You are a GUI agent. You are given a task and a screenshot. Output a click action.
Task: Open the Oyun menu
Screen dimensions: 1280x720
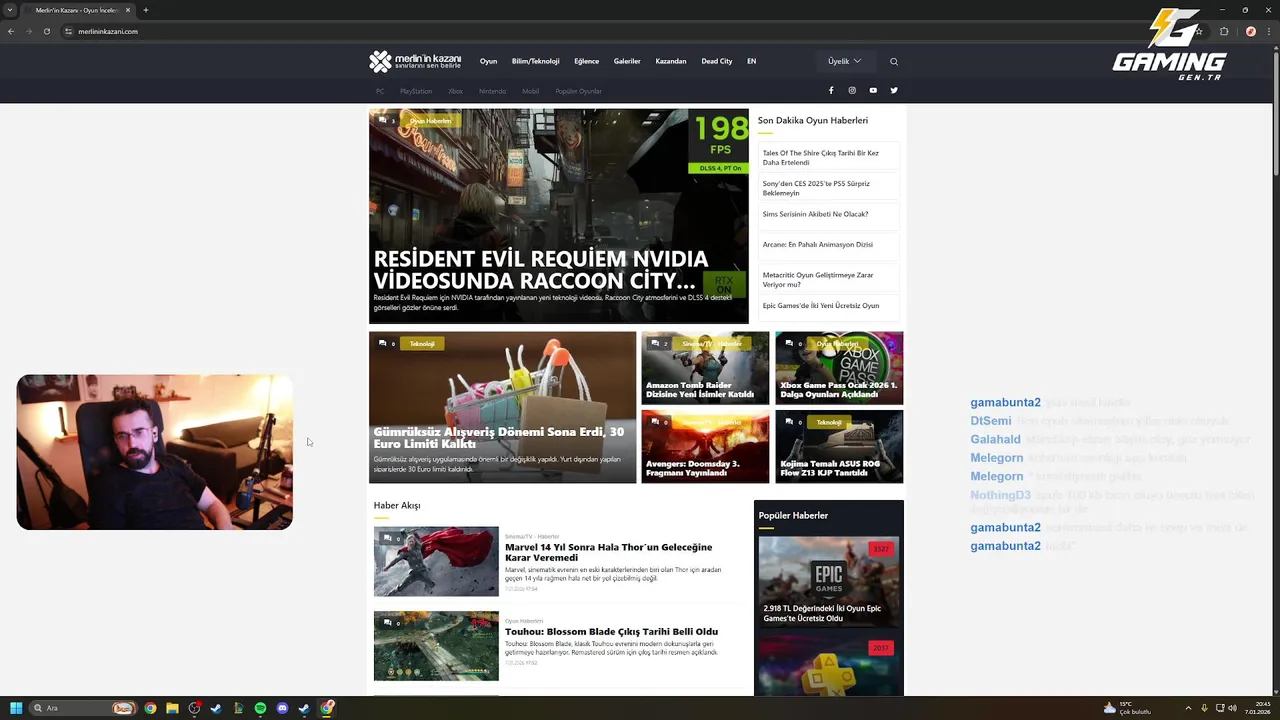(488, 61)
